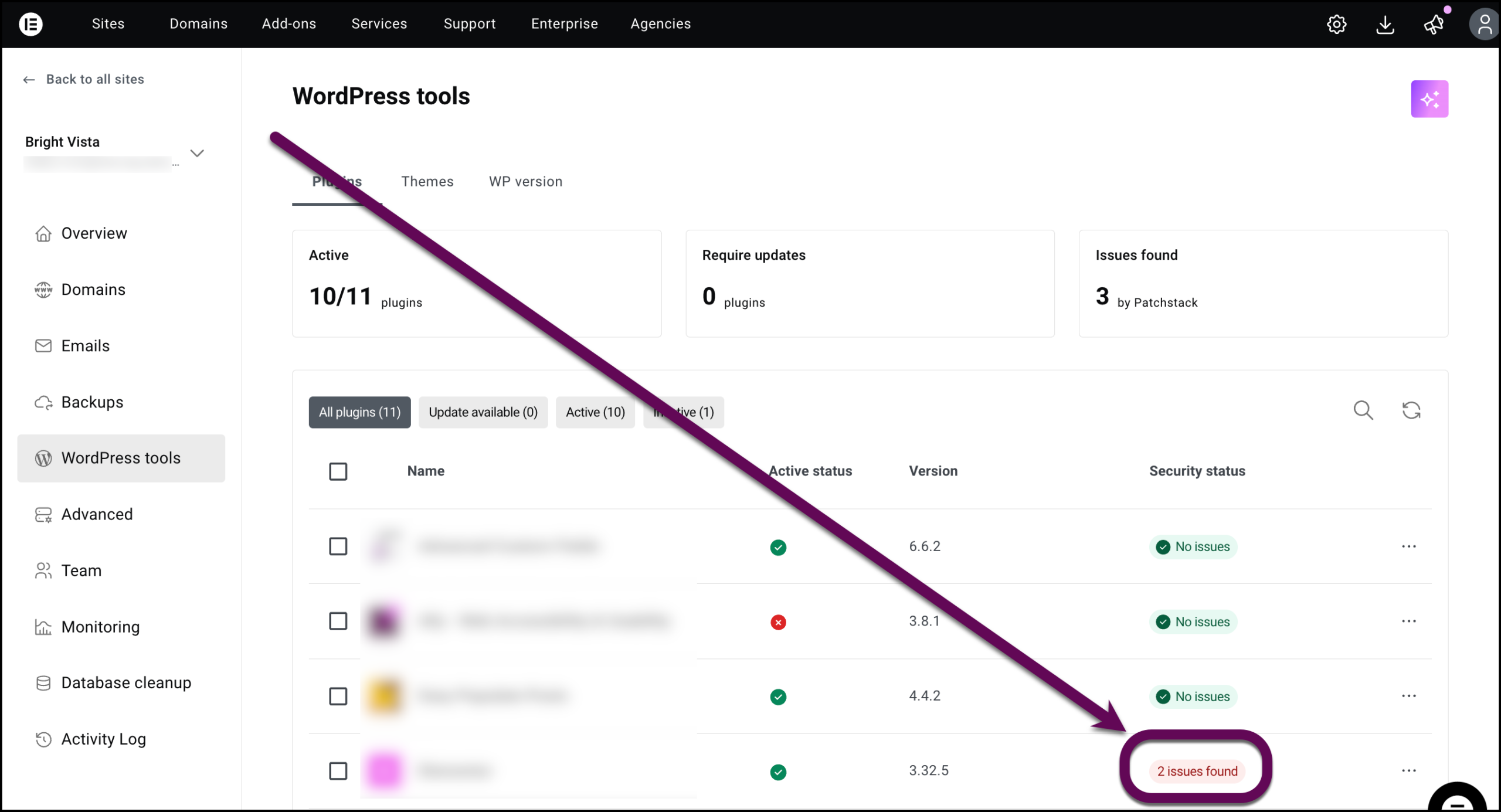Open three-dot menu for 4.4.2 plugin

tap(1408, 696)
